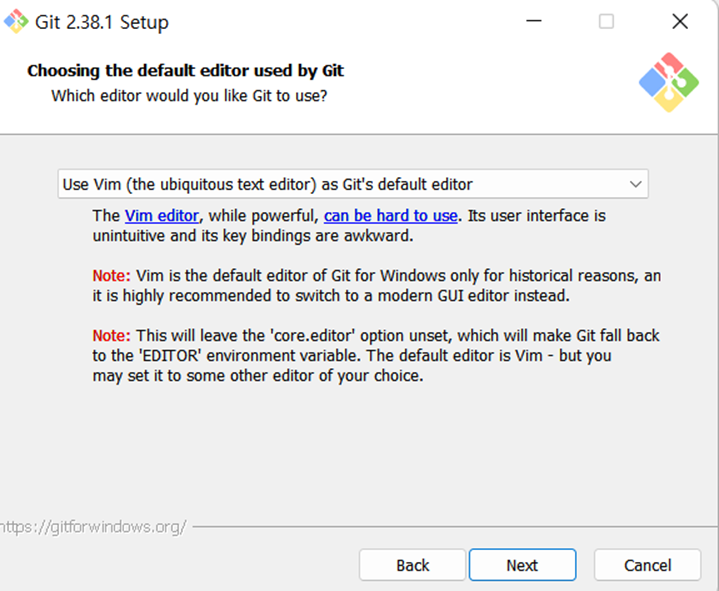Click the Git logo in title bar
The width and height of the screenshot is (719, 591).
click(x=16, y=22)
